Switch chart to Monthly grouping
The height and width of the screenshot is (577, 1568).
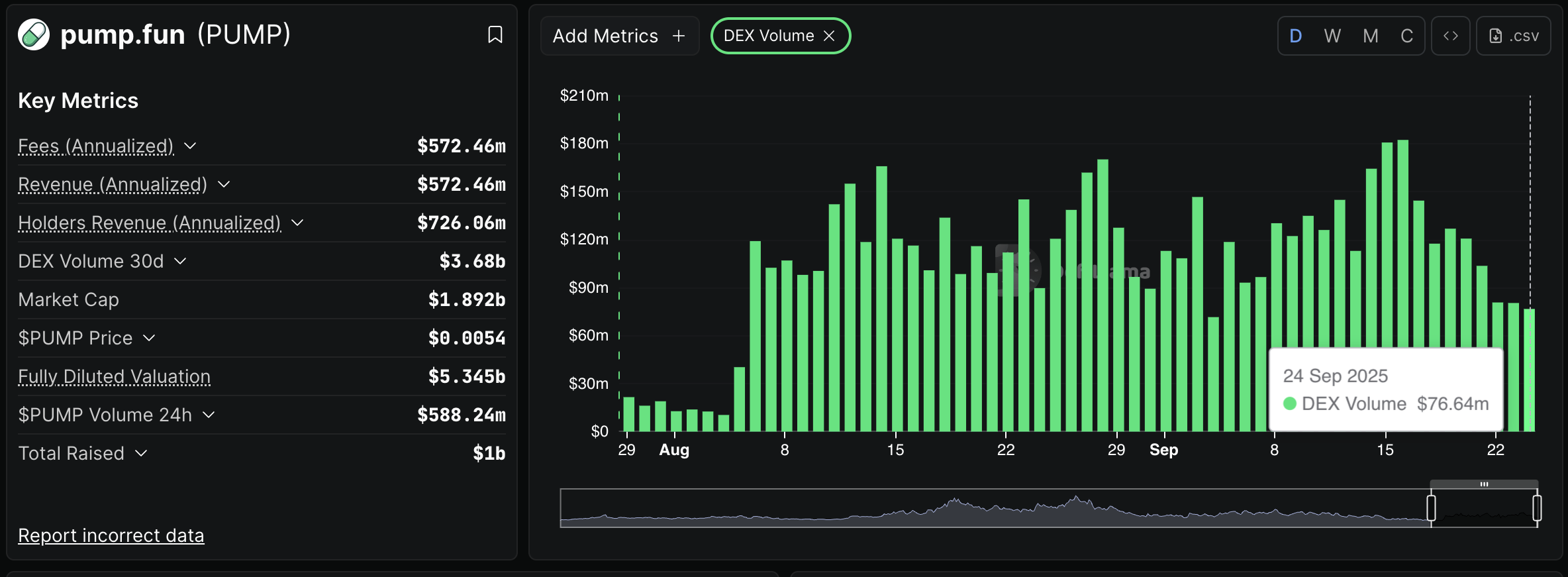(1370, 36)
